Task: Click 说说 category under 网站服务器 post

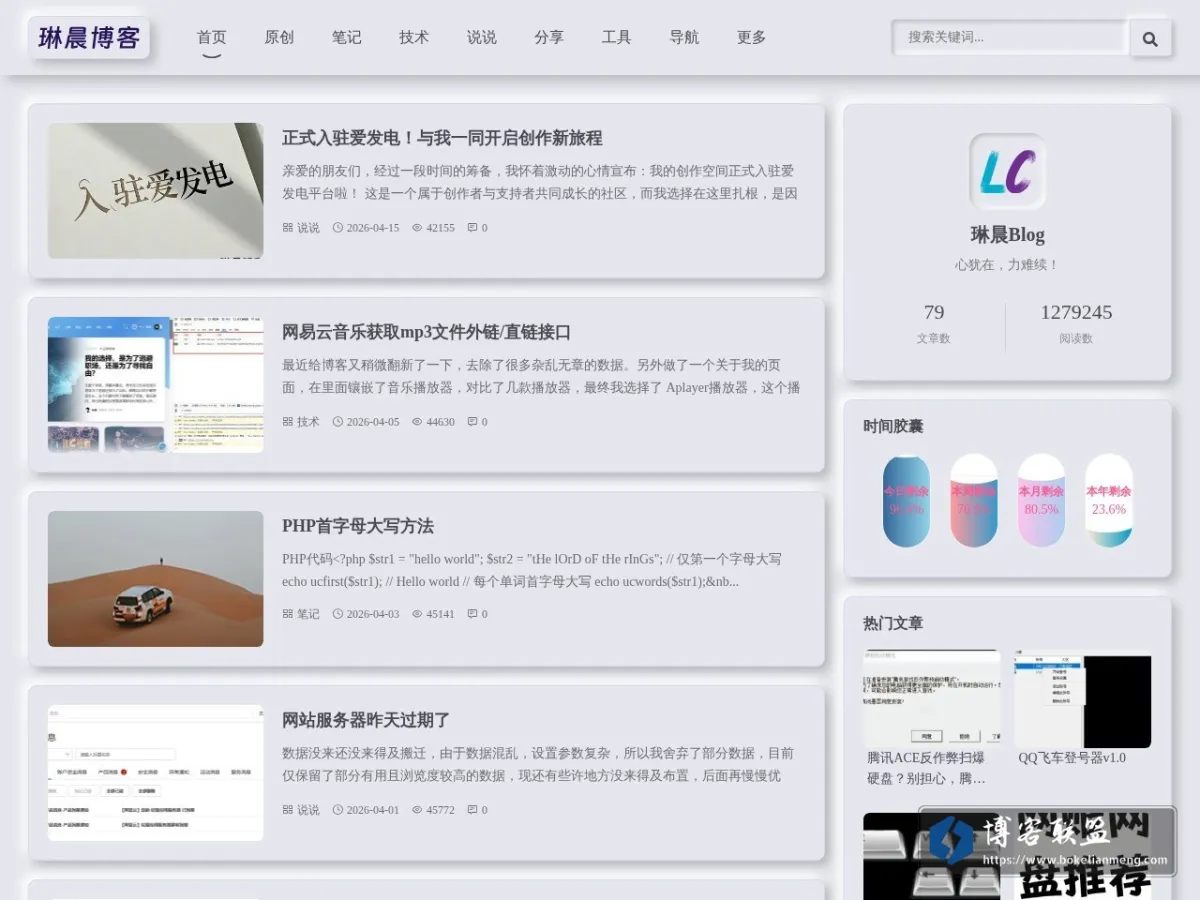Action: pyautogui.click(x=308, y=810)
